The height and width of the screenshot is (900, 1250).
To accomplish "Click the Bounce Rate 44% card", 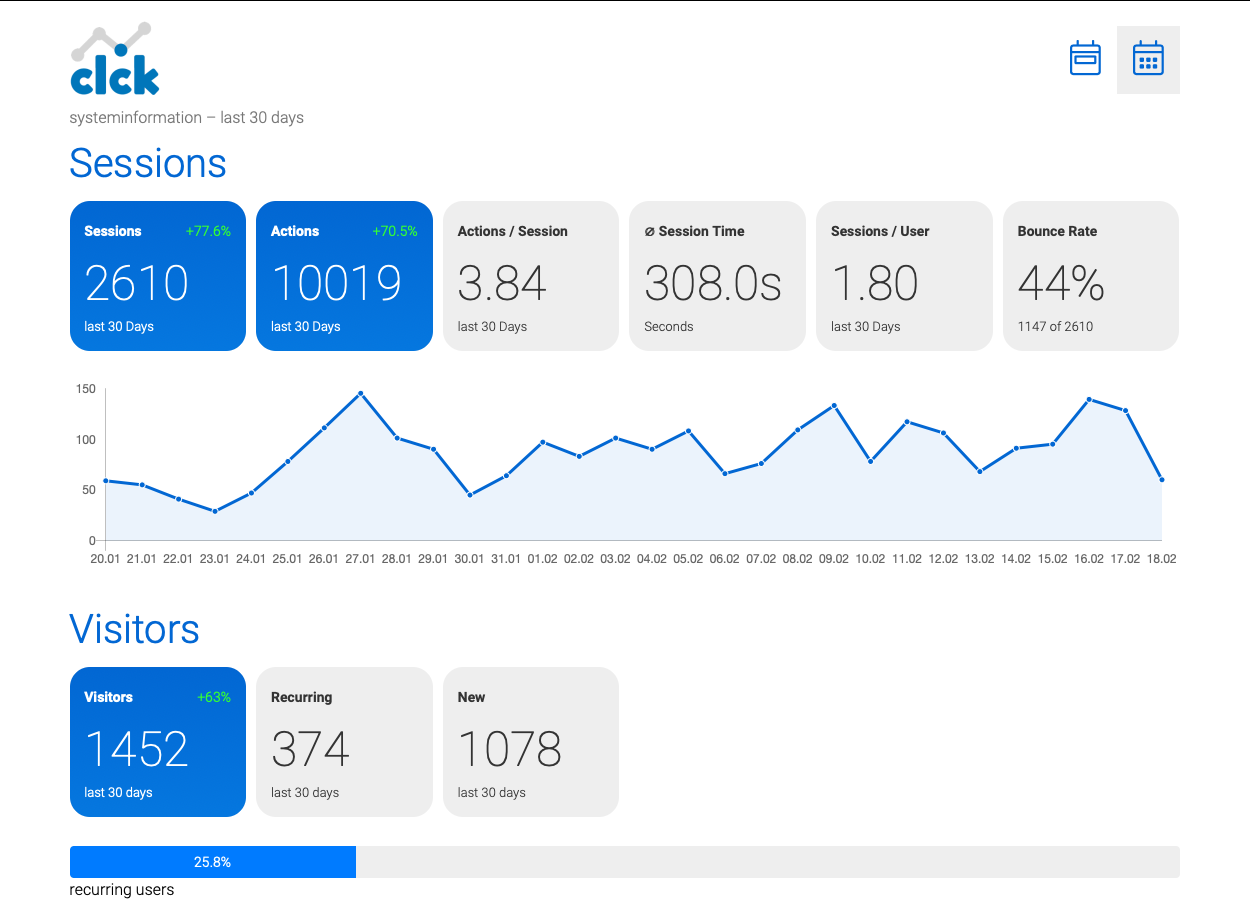I will click(x=1090, y=276).
